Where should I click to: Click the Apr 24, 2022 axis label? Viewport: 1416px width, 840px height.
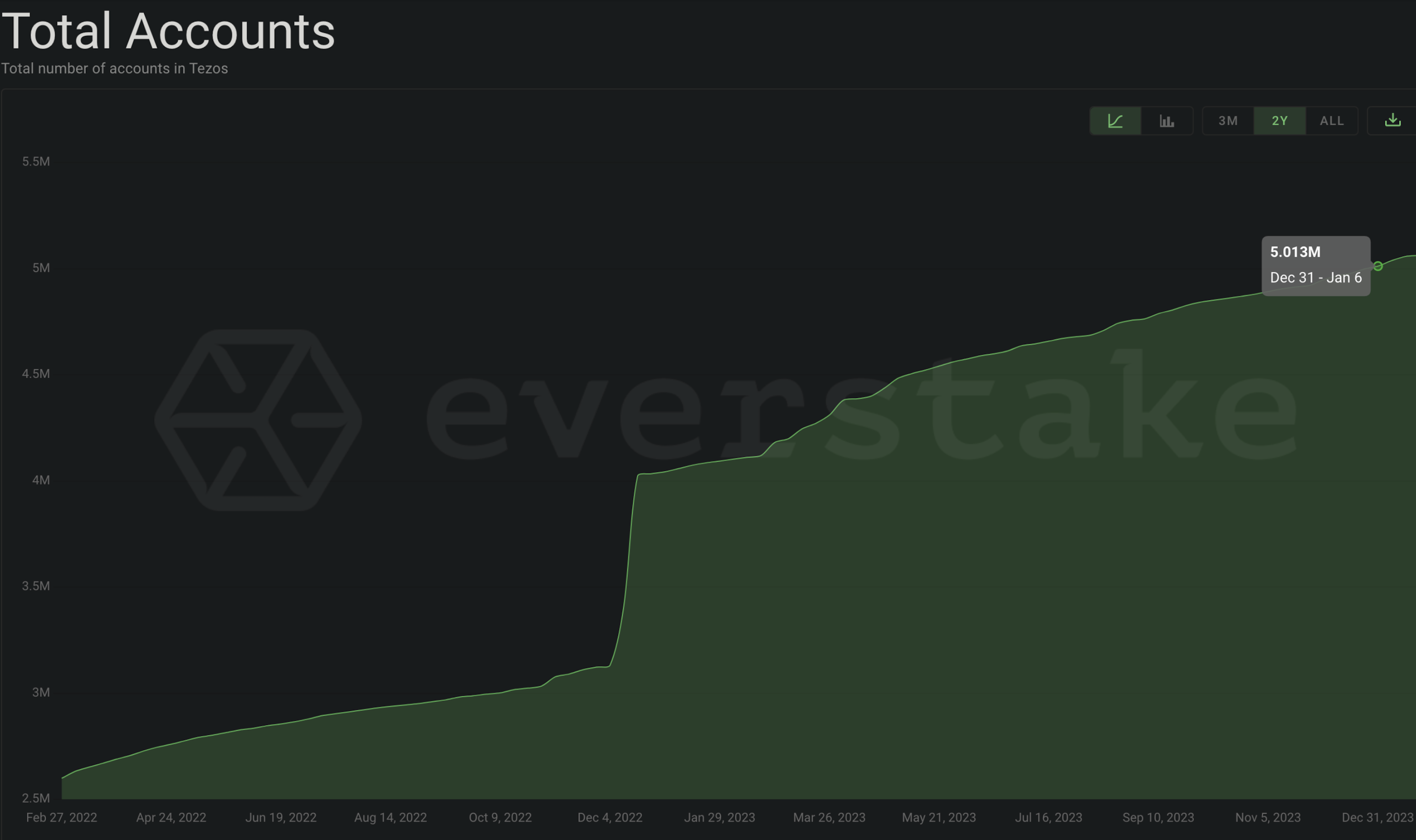(171, 817)
